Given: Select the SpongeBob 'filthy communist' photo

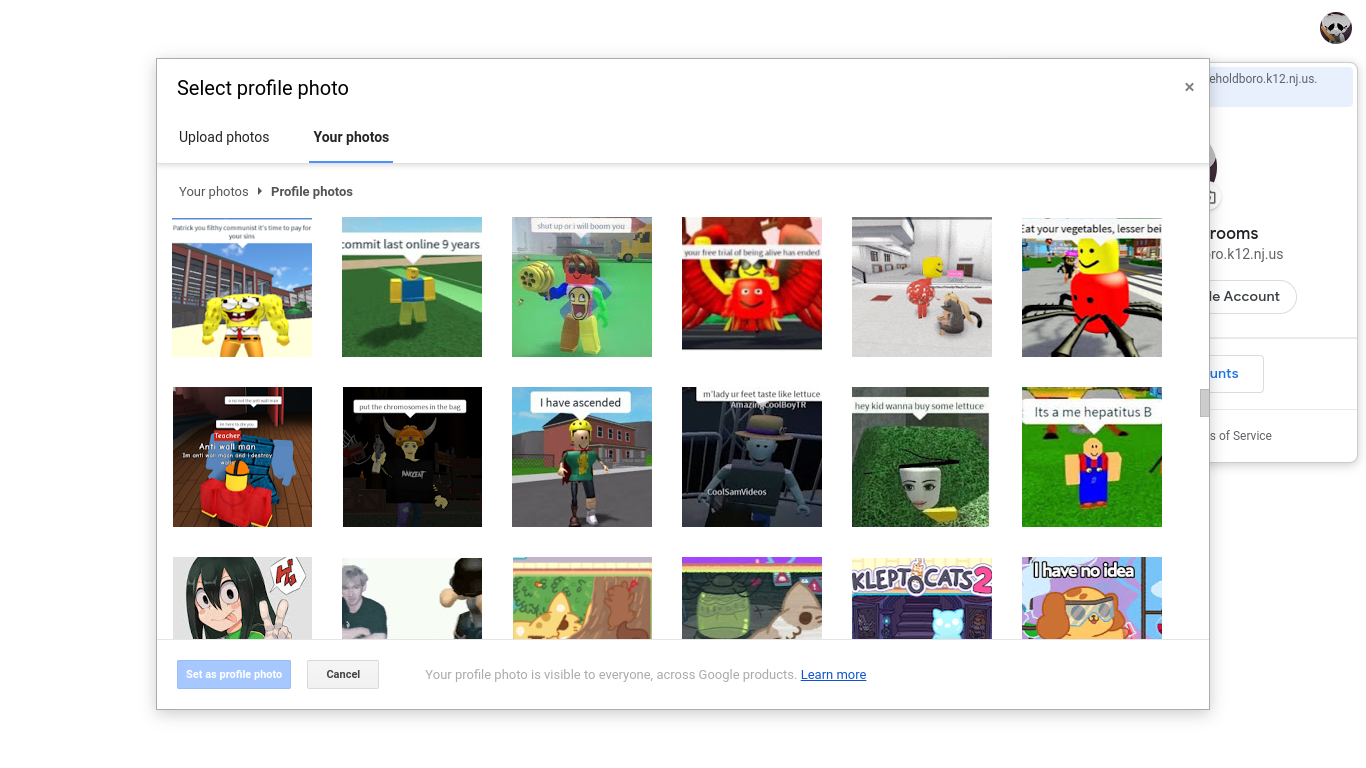Looking at the screenshot, I should point(242,287).
